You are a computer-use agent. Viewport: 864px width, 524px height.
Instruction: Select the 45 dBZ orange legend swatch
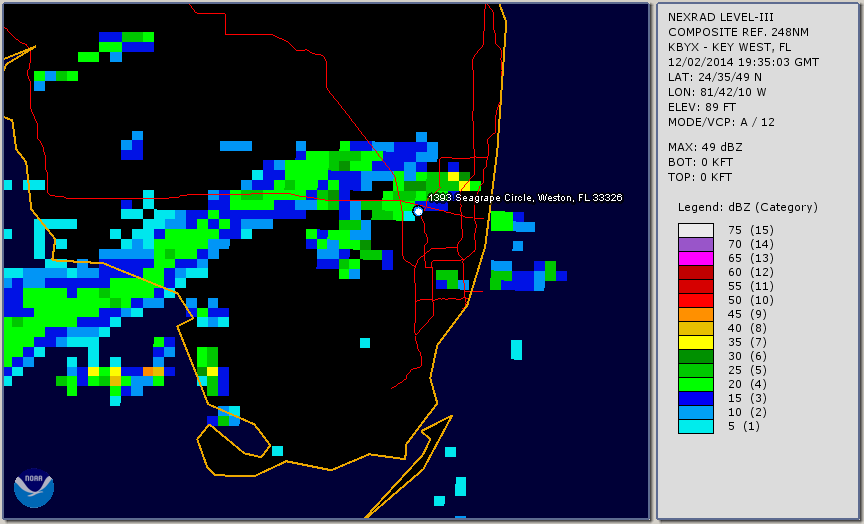695,314
